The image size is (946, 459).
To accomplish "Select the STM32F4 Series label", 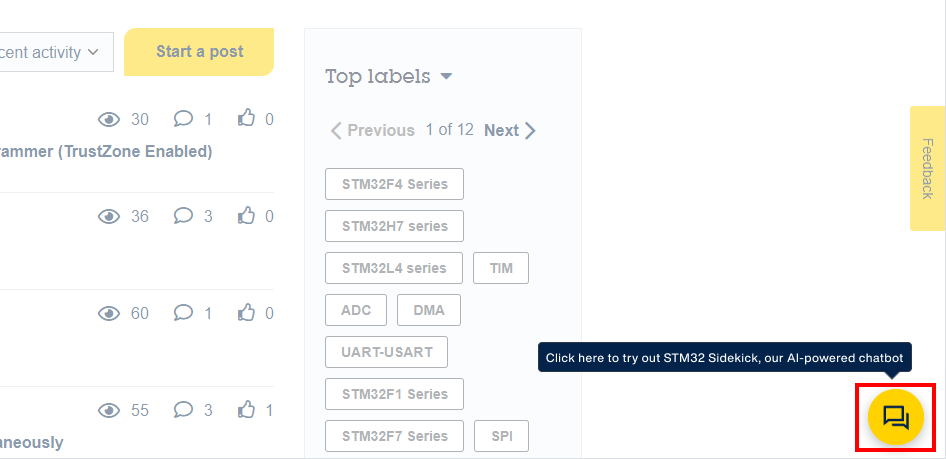I will click(x=394, y=184).
